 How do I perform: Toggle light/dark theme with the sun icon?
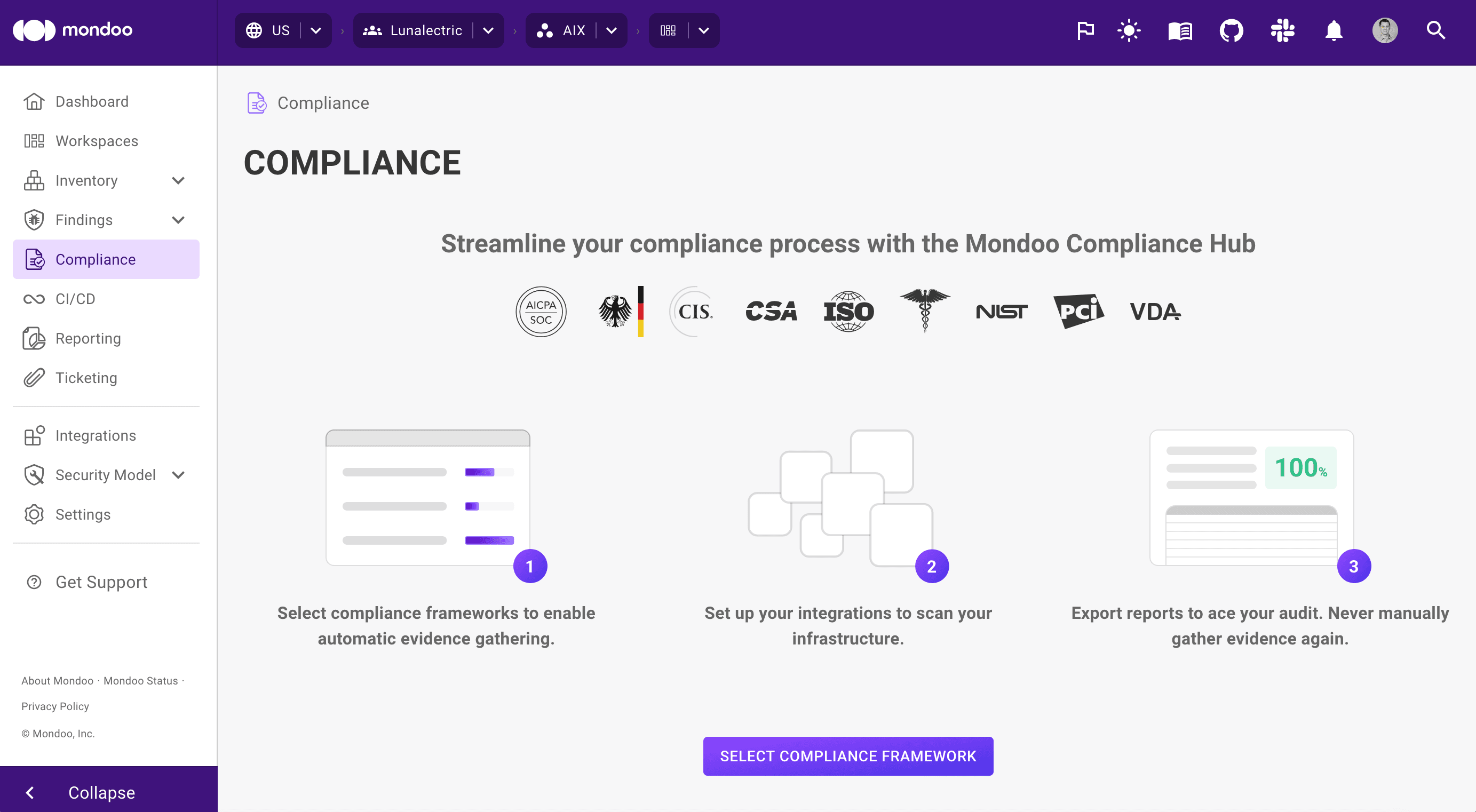(1128, 30)
